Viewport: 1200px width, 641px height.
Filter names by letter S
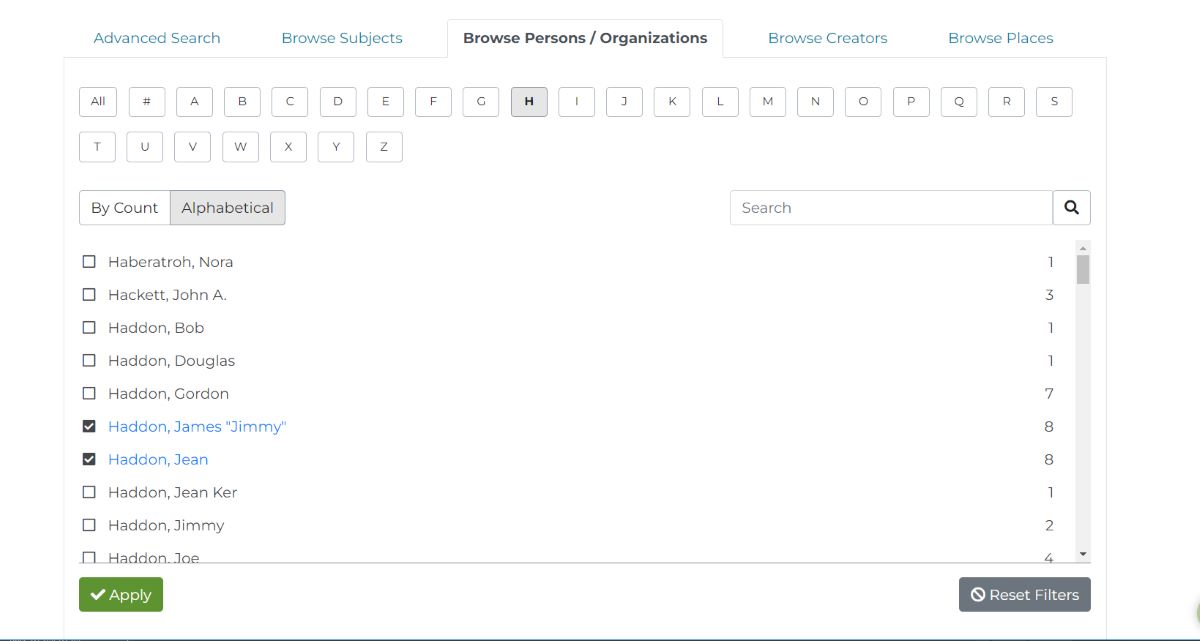coord(1054,101)
